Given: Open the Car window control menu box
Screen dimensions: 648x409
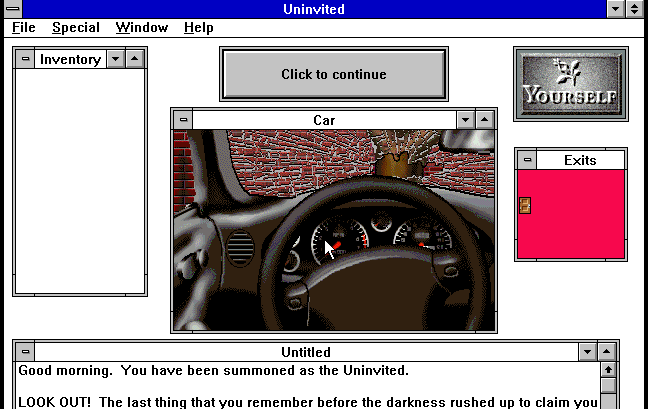Looking at the screenshot, I should pyautogui.click(x=183, y=120).
